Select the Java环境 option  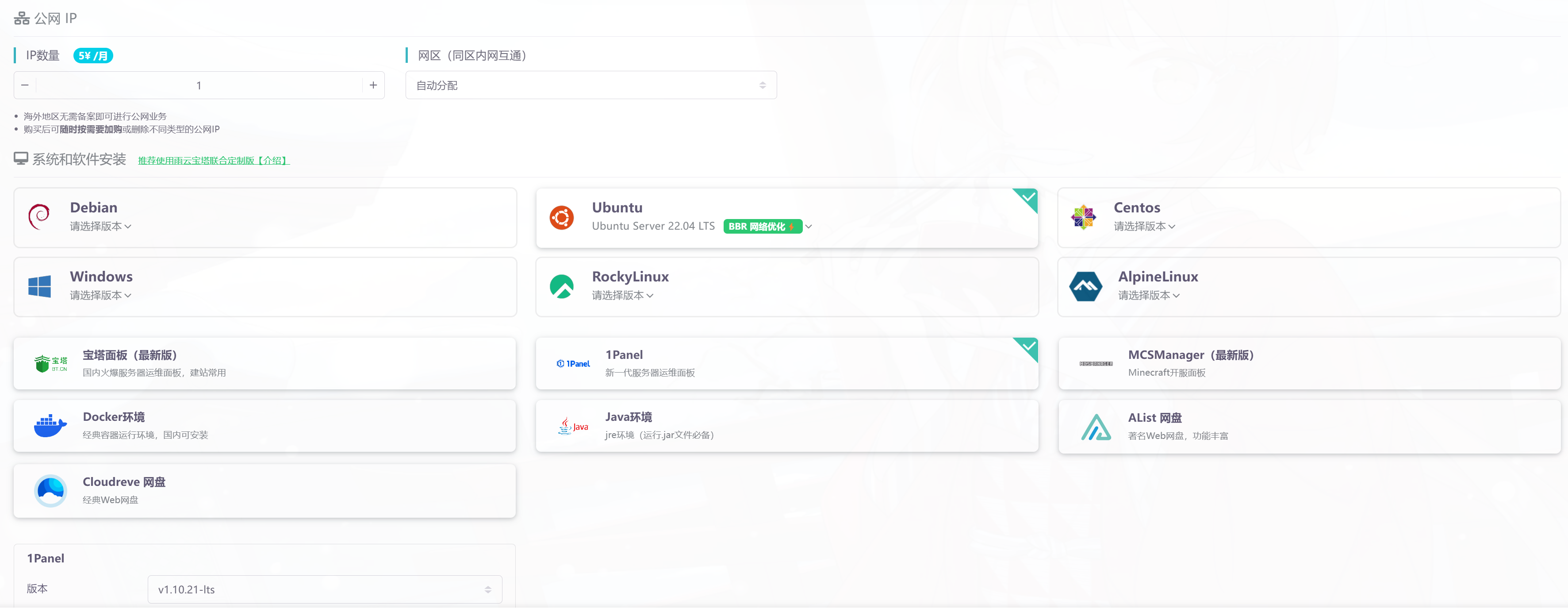point(787,426)
